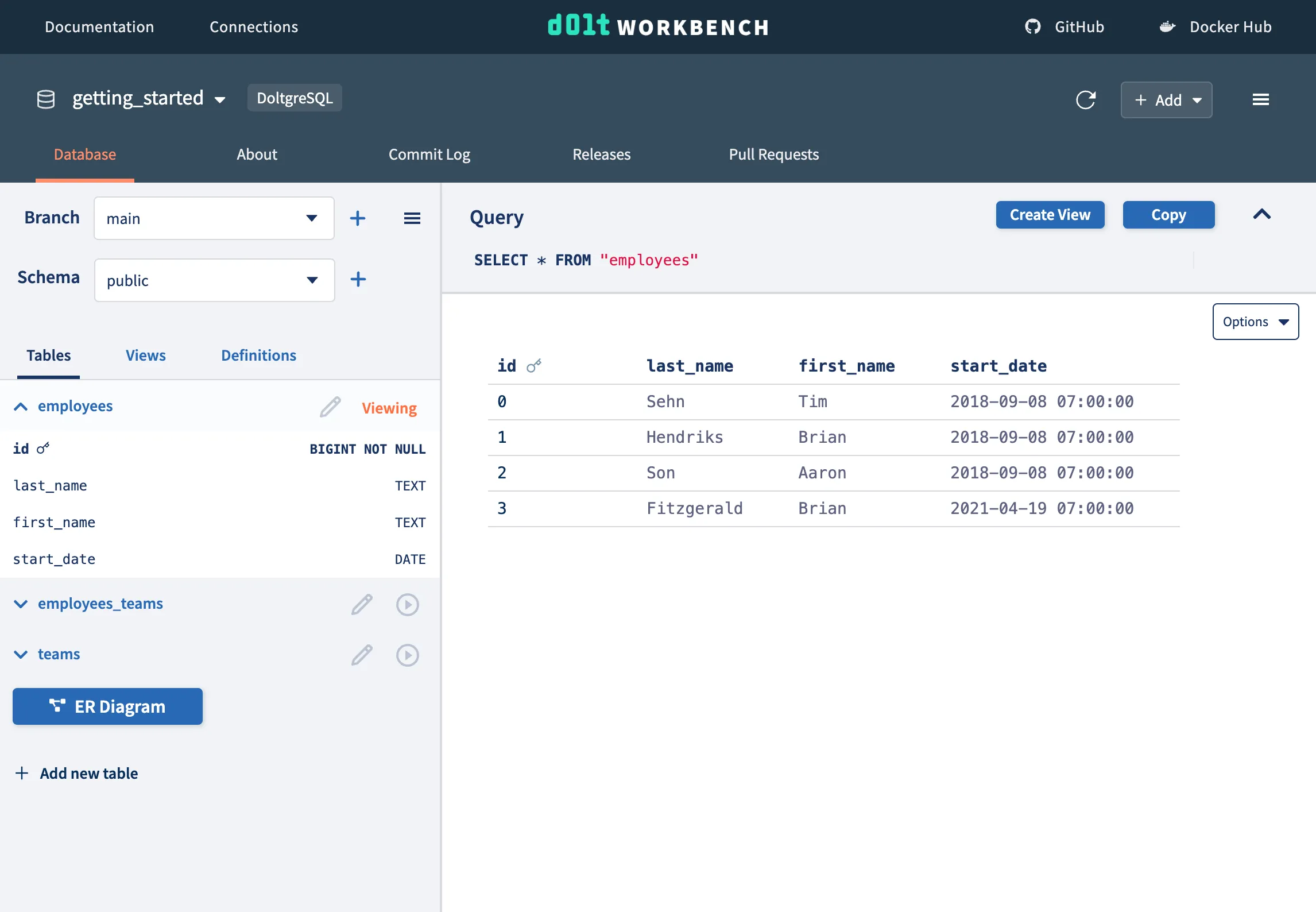Open the public schema dropdown

[x=214, y=280]
